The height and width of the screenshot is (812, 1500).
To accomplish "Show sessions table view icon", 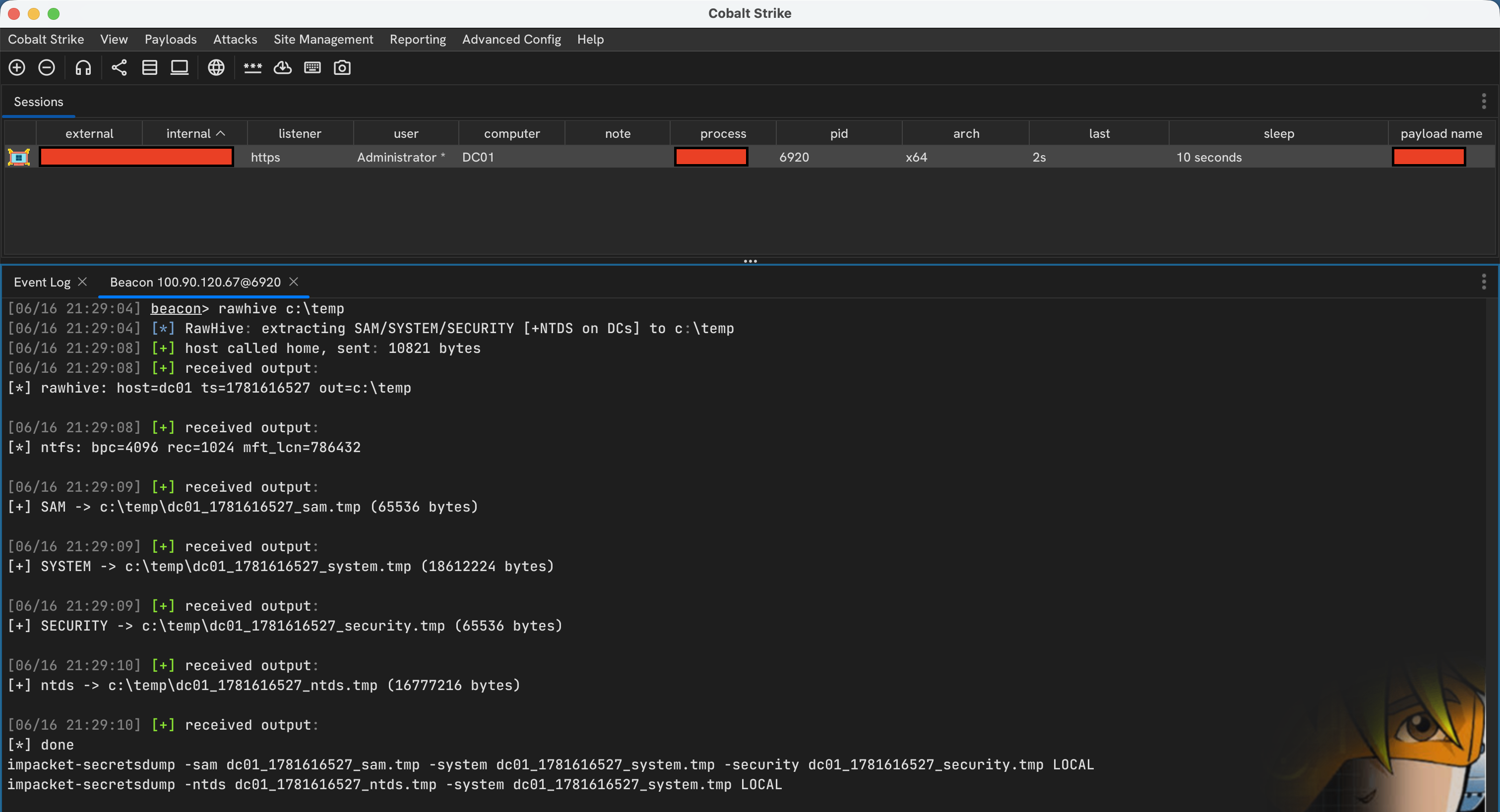I will click(x=150, y=67).
